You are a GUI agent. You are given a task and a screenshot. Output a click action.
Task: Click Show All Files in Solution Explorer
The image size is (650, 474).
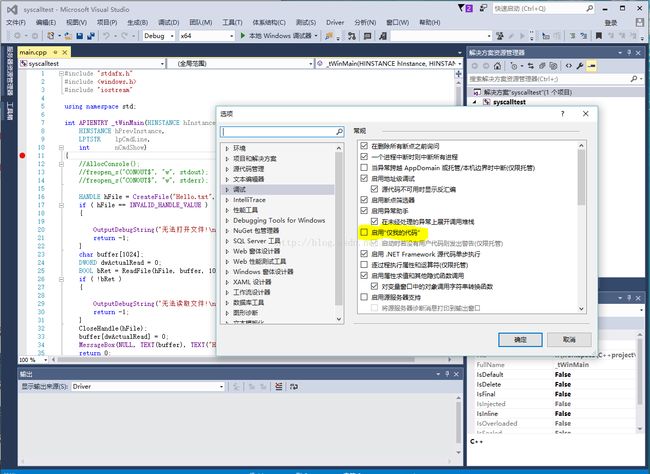click(x=553, y=66)
